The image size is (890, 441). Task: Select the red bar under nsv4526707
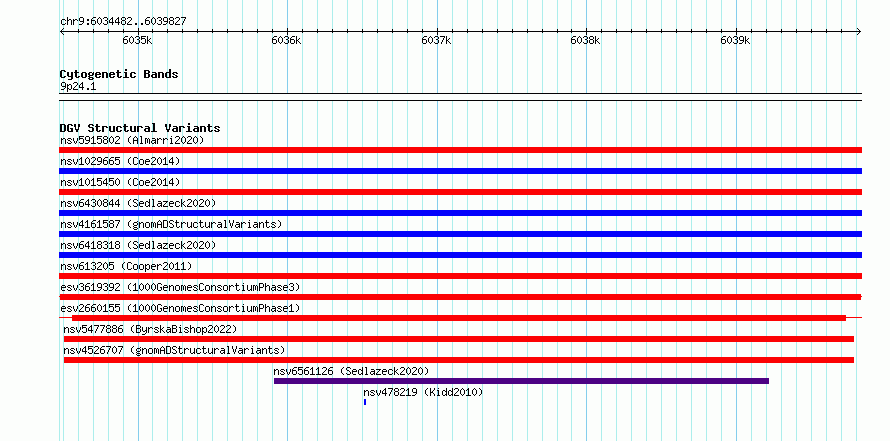[x=459, y=360]
